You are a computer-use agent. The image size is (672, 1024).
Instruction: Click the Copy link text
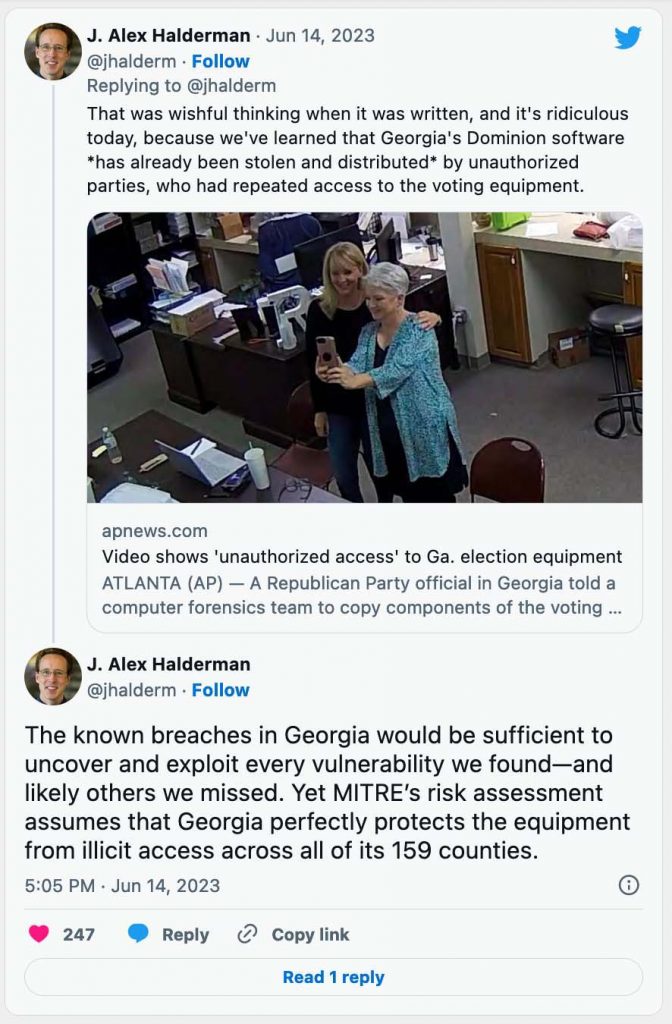point(310,934)
